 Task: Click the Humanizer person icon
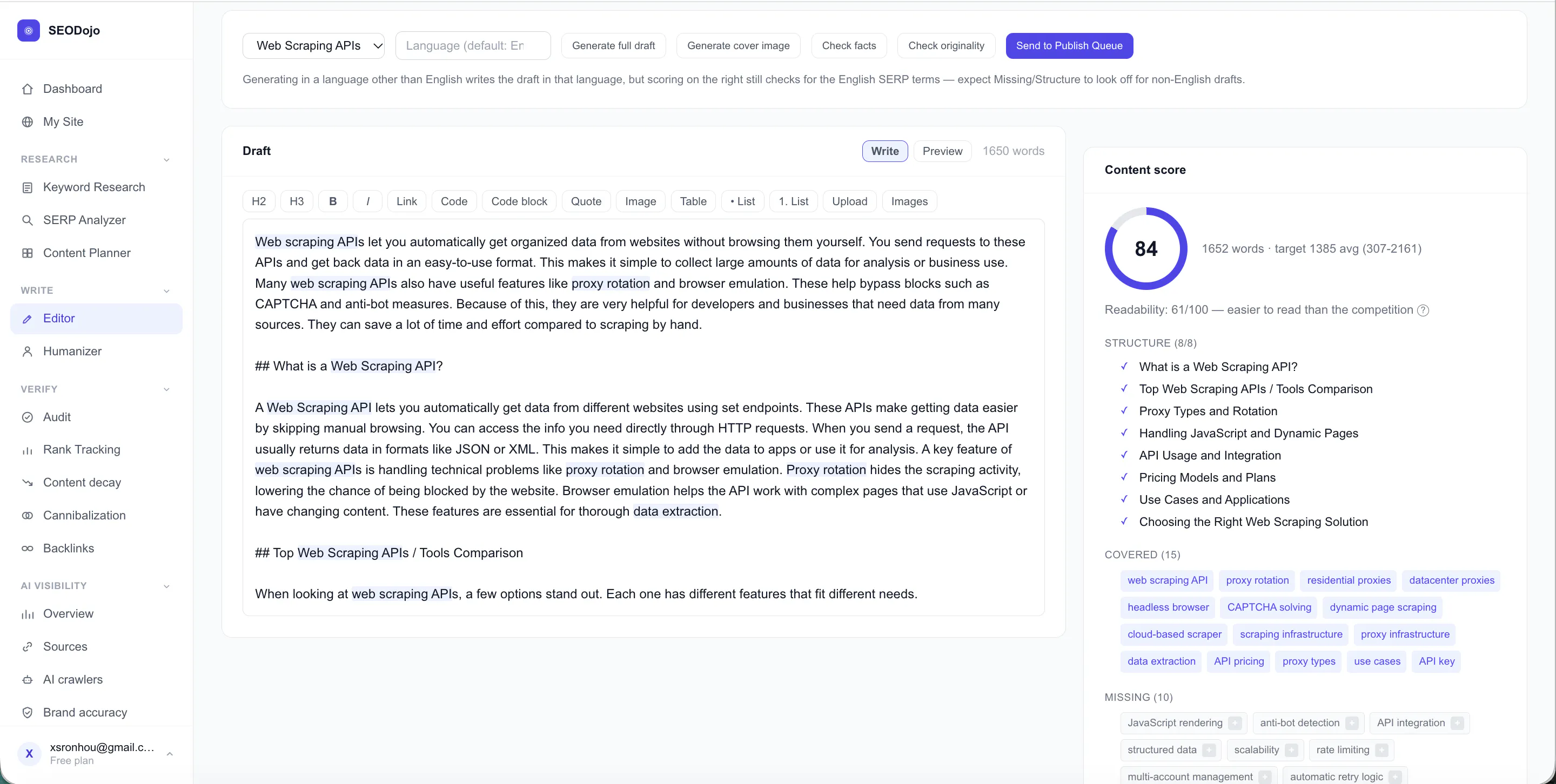click(27, 352)
